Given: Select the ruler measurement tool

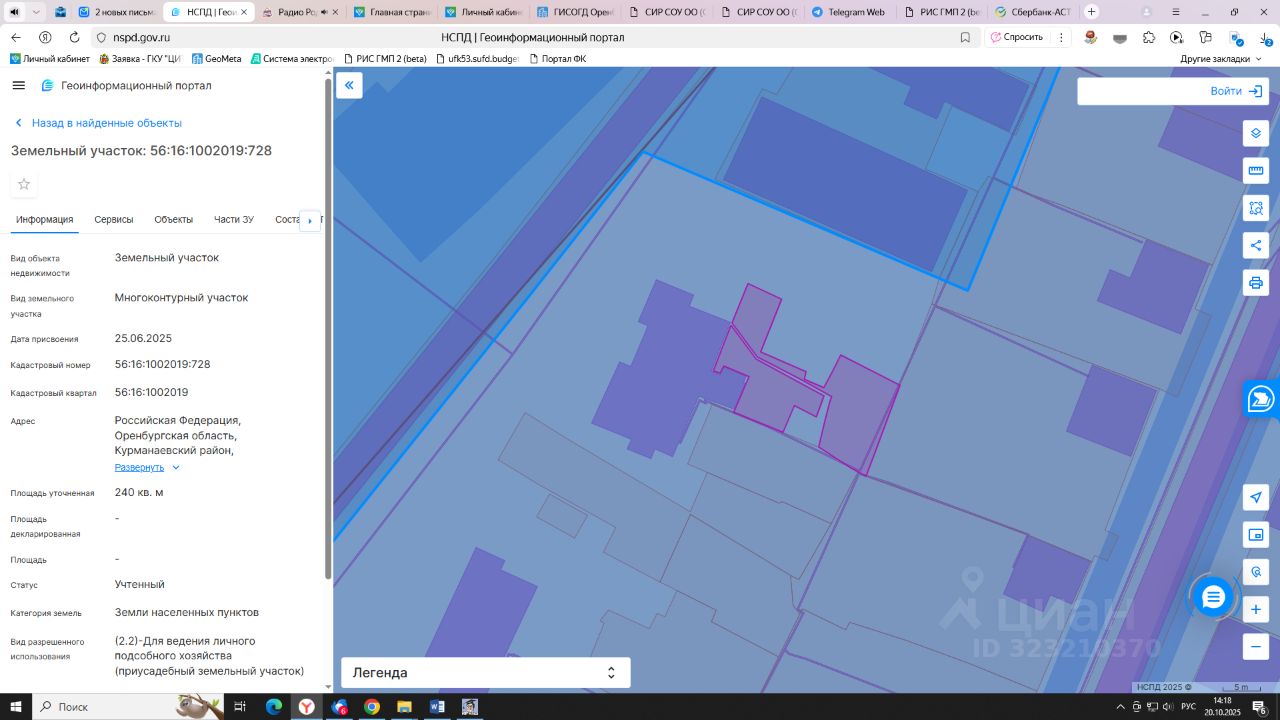Looking at the screenshot, I should tap(1256, 170).
